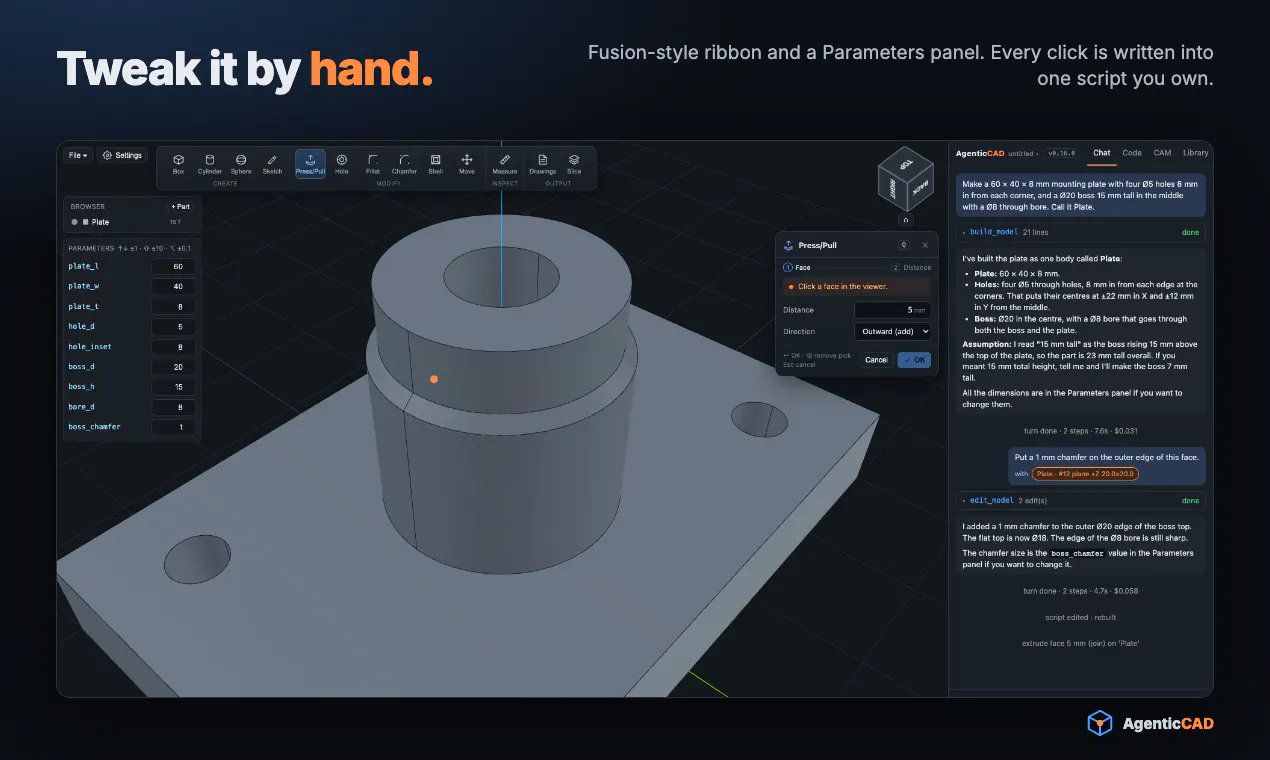The image size is (1270, 760).
Task: Edit the plate_t parameter value
Action: point(174,307)
